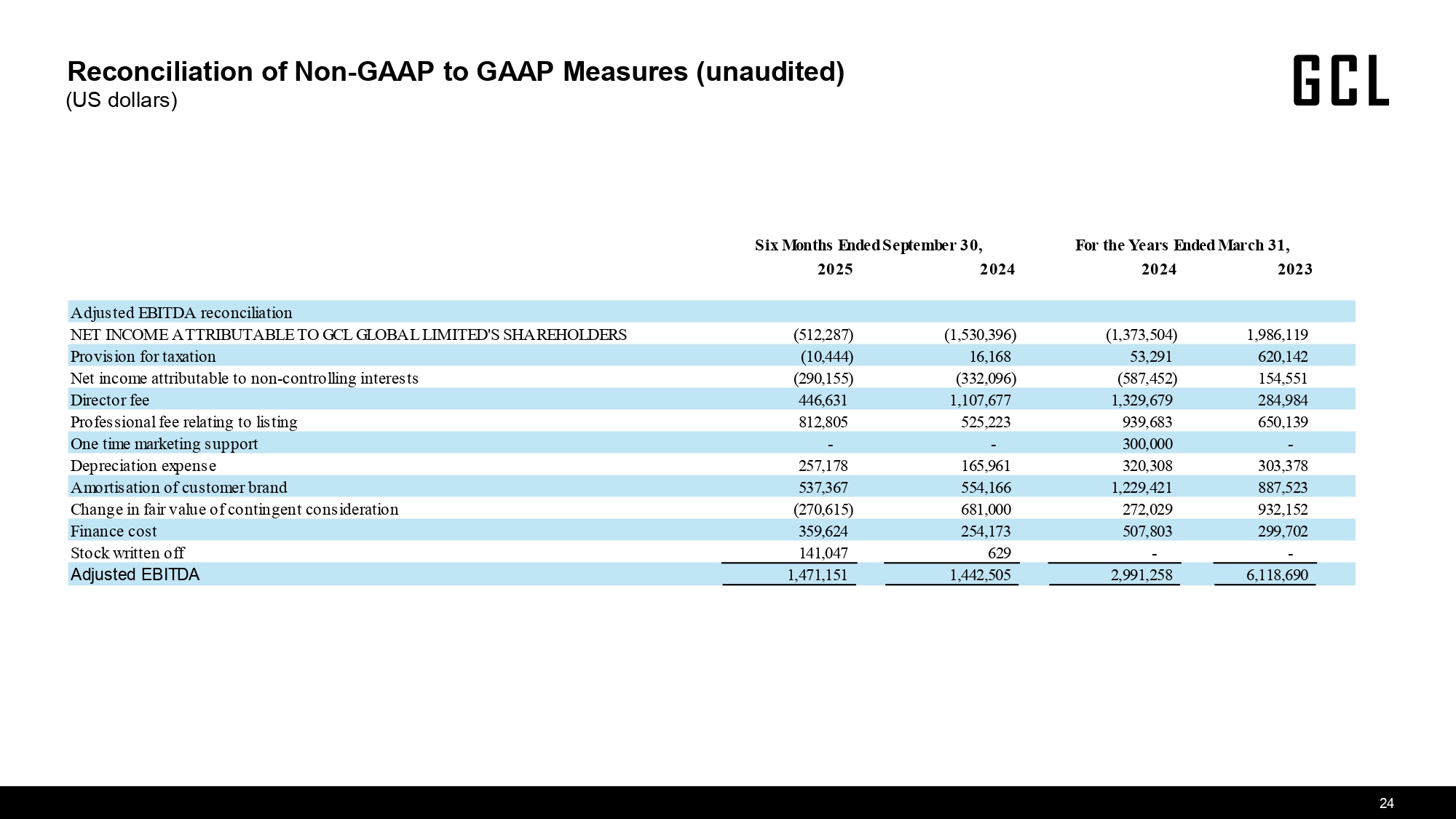Viewport: 1456px width, 819px height.
Task: Click the Director fee row label
Action: tap(110, 400)
